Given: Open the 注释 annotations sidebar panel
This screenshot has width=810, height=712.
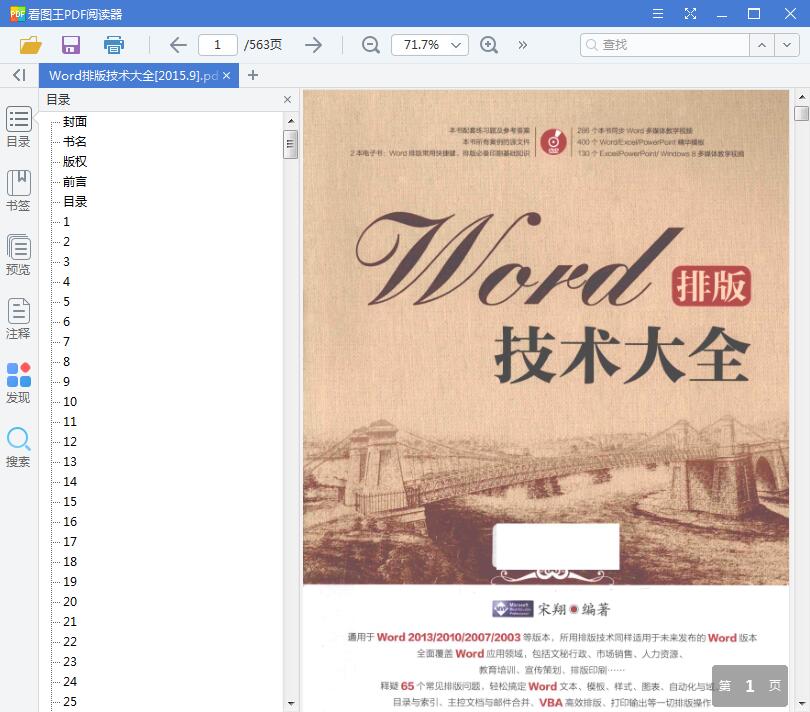Looking at the screenshot, I should pos(19,319).
